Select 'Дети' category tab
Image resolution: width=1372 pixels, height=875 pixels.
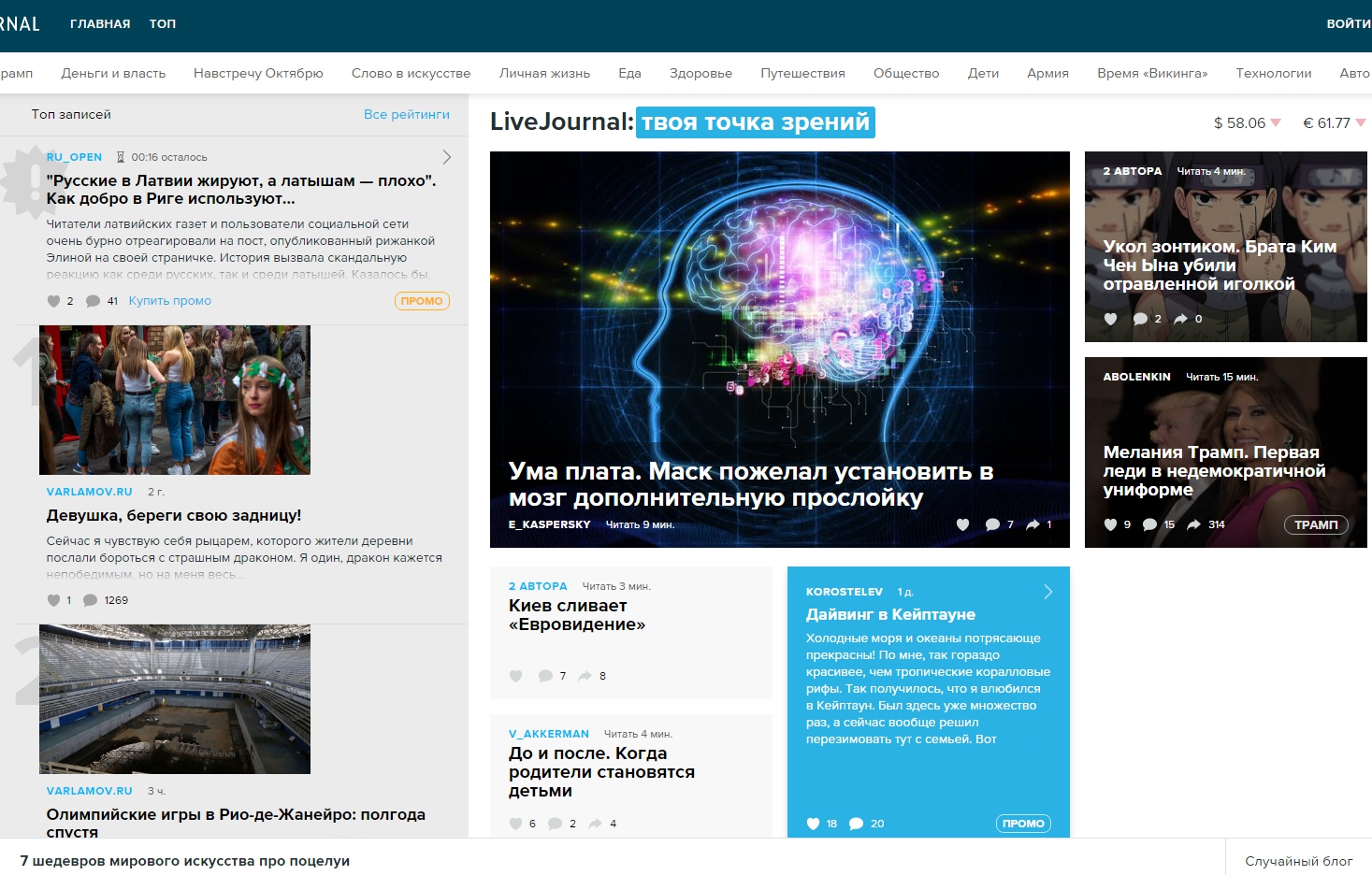[x=983, y=73]
